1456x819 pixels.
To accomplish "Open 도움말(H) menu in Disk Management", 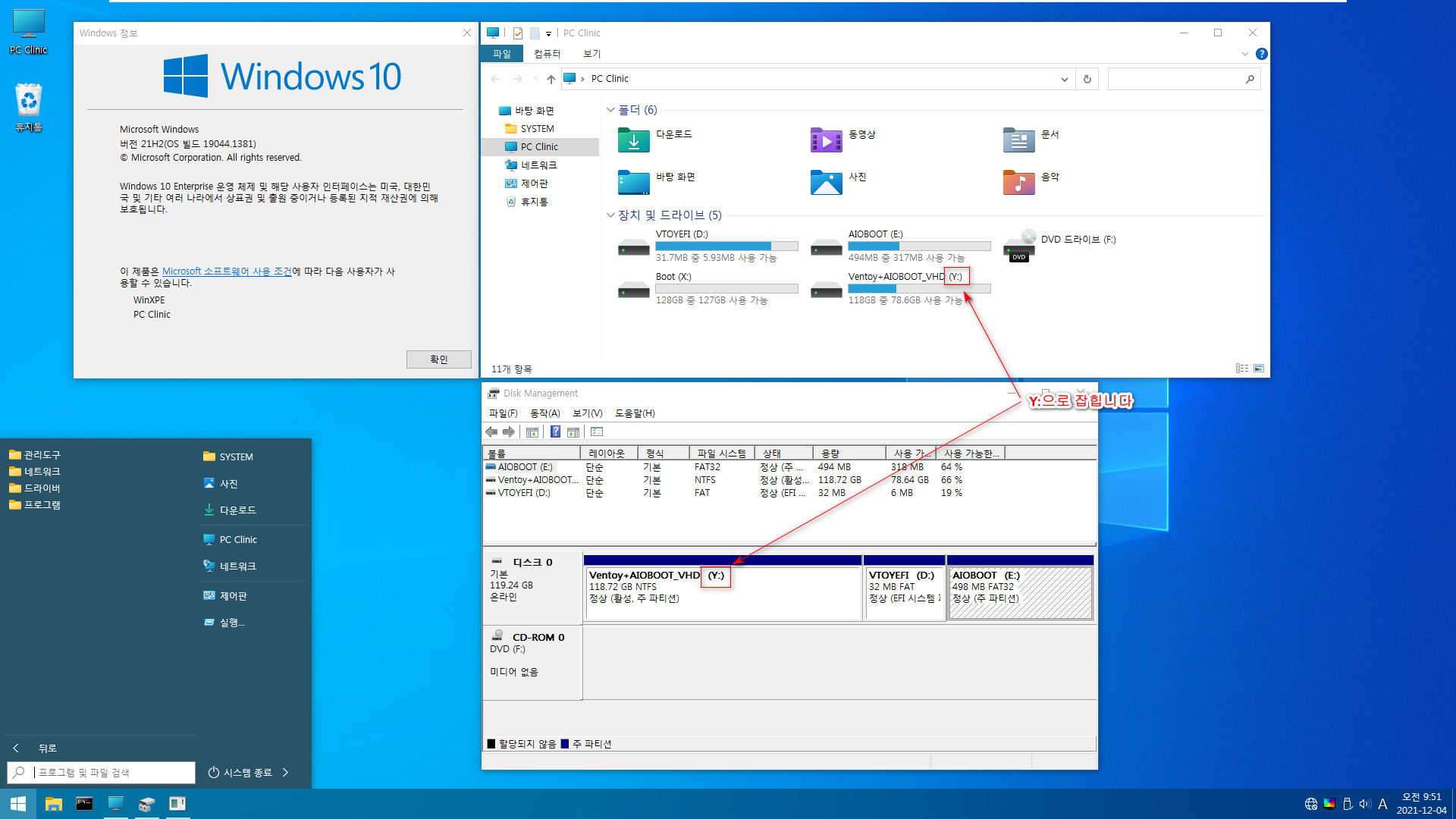I will (635, 413).
